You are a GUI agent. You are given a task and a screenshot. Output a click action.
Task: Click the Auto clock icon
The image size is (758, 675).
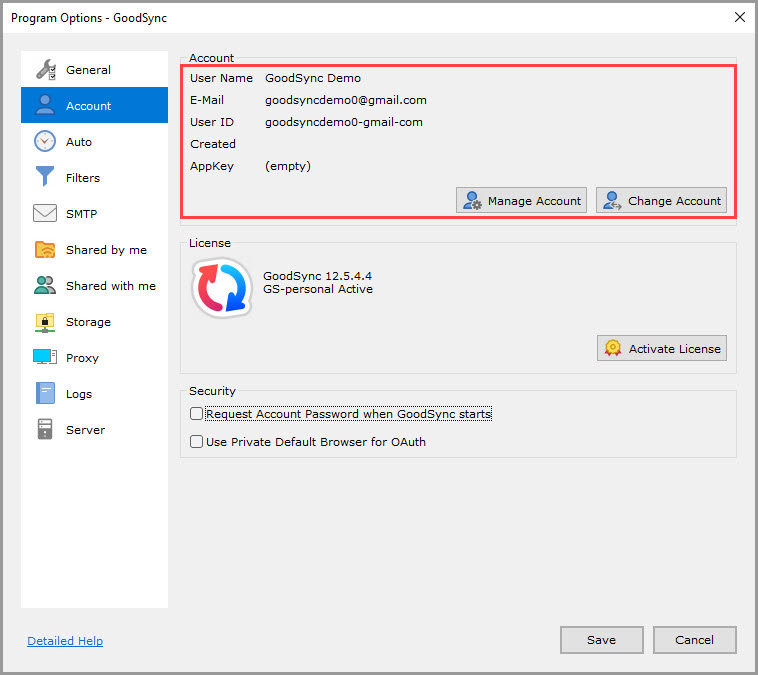(45, 141)
